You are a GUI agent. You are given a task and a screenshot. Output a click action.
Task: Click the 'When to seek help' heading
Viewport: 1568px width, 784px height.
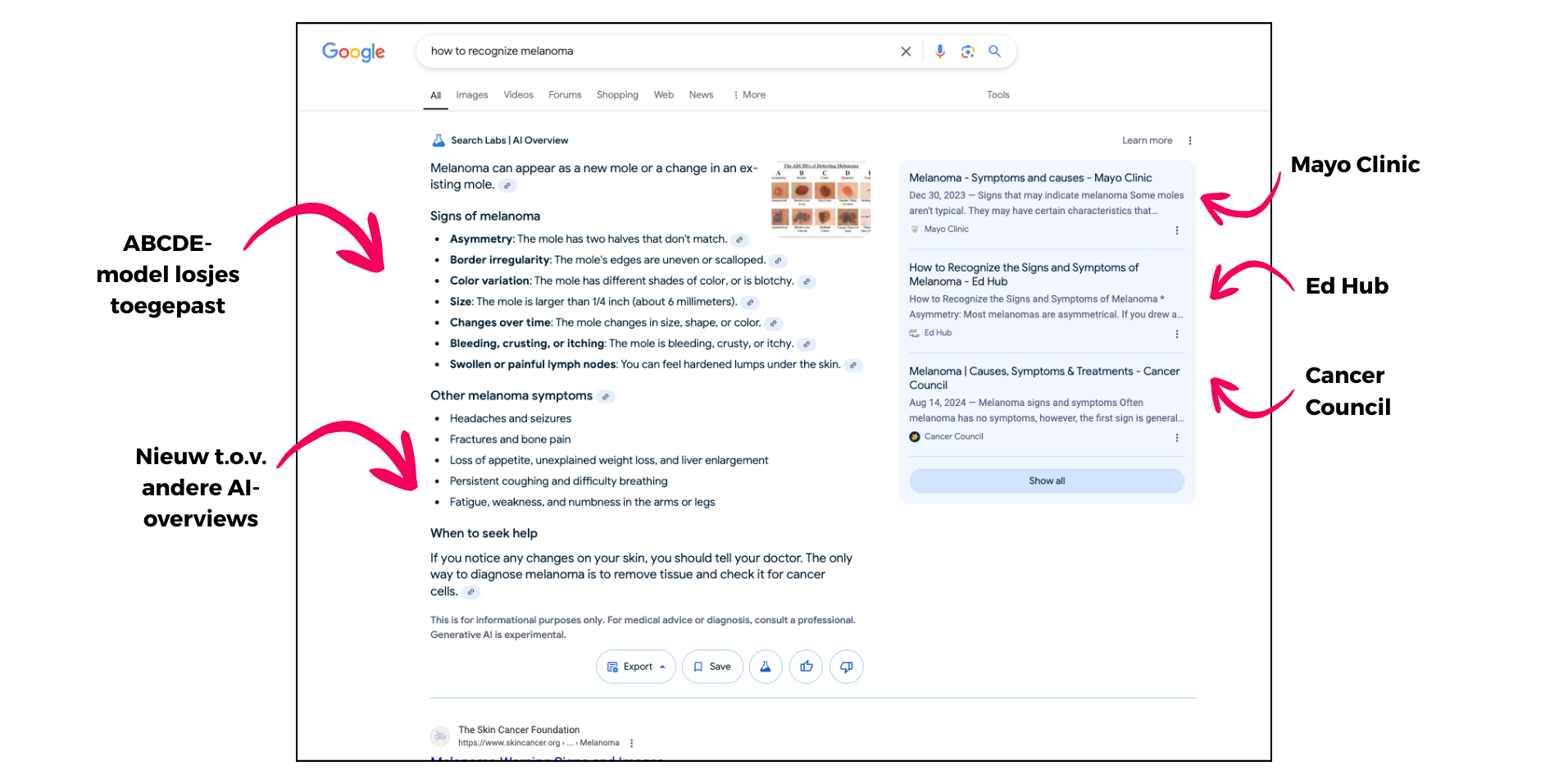[x=484, y=534]
